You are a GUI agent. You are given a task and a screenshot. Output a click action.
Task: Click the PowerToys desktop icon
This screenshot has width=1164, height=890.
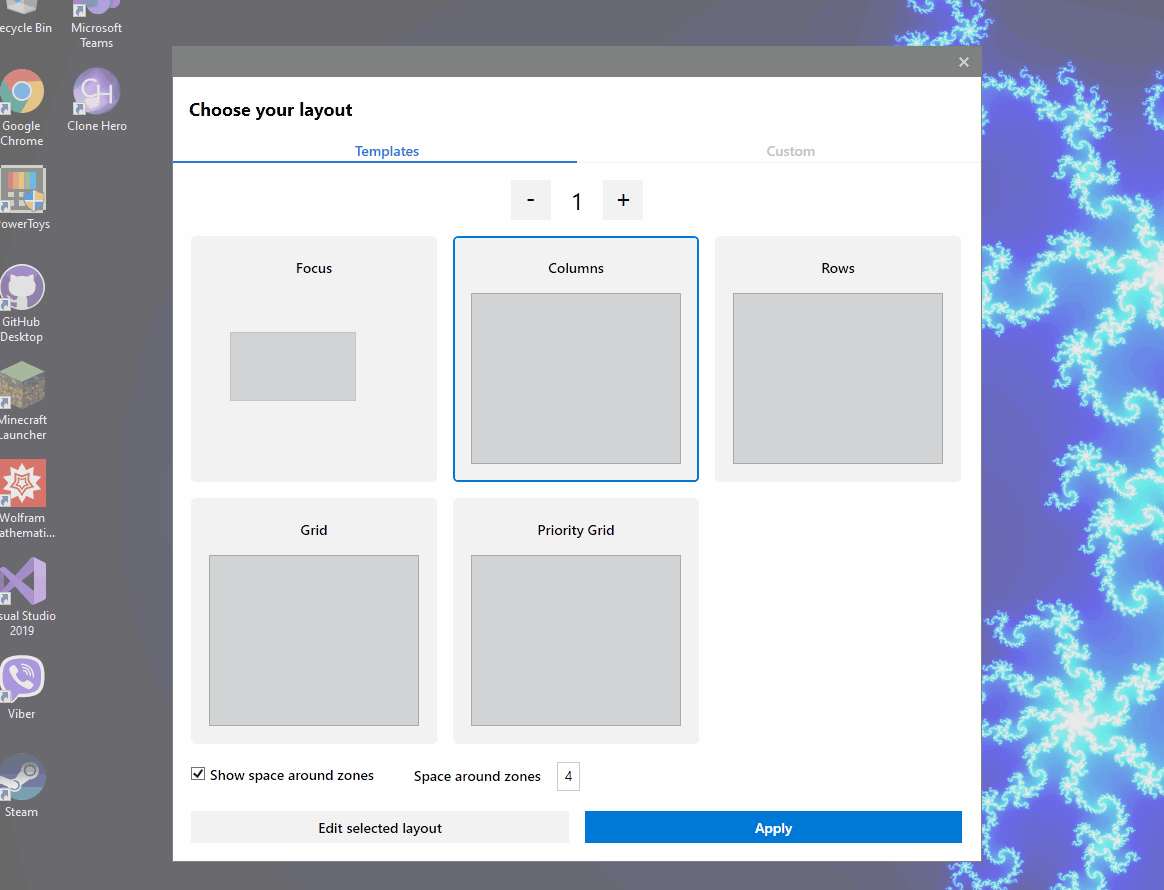point(22,192)
